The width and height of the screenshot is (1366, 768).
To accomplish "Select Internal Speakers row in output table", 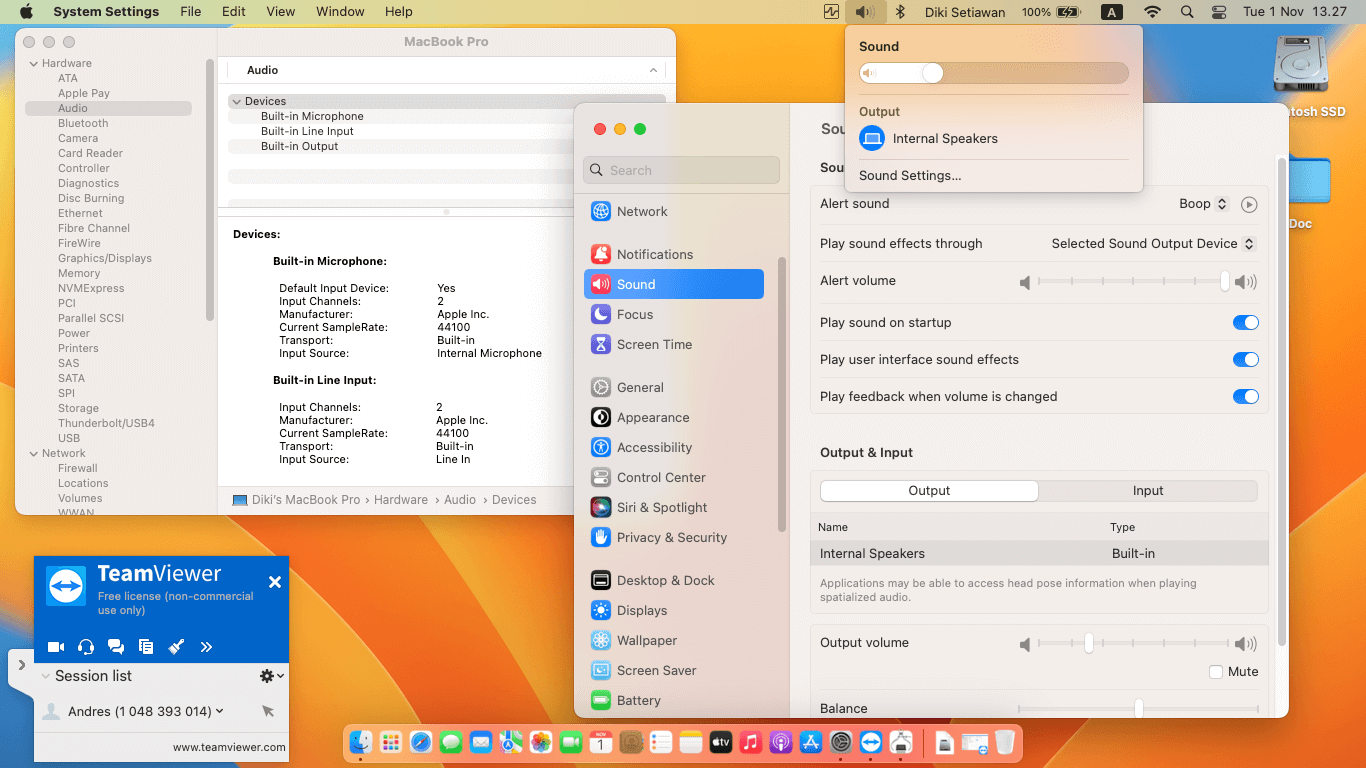I will [1039, 553].
